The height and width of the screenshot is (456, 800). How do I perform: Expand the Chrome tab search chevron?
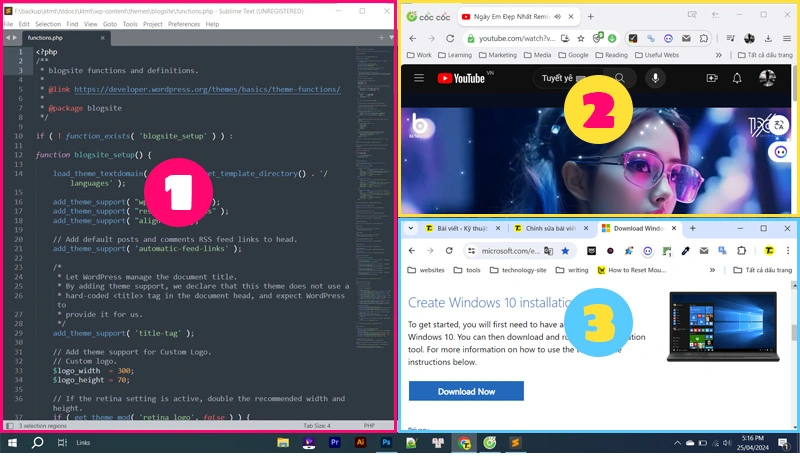[x=410, y=228]
